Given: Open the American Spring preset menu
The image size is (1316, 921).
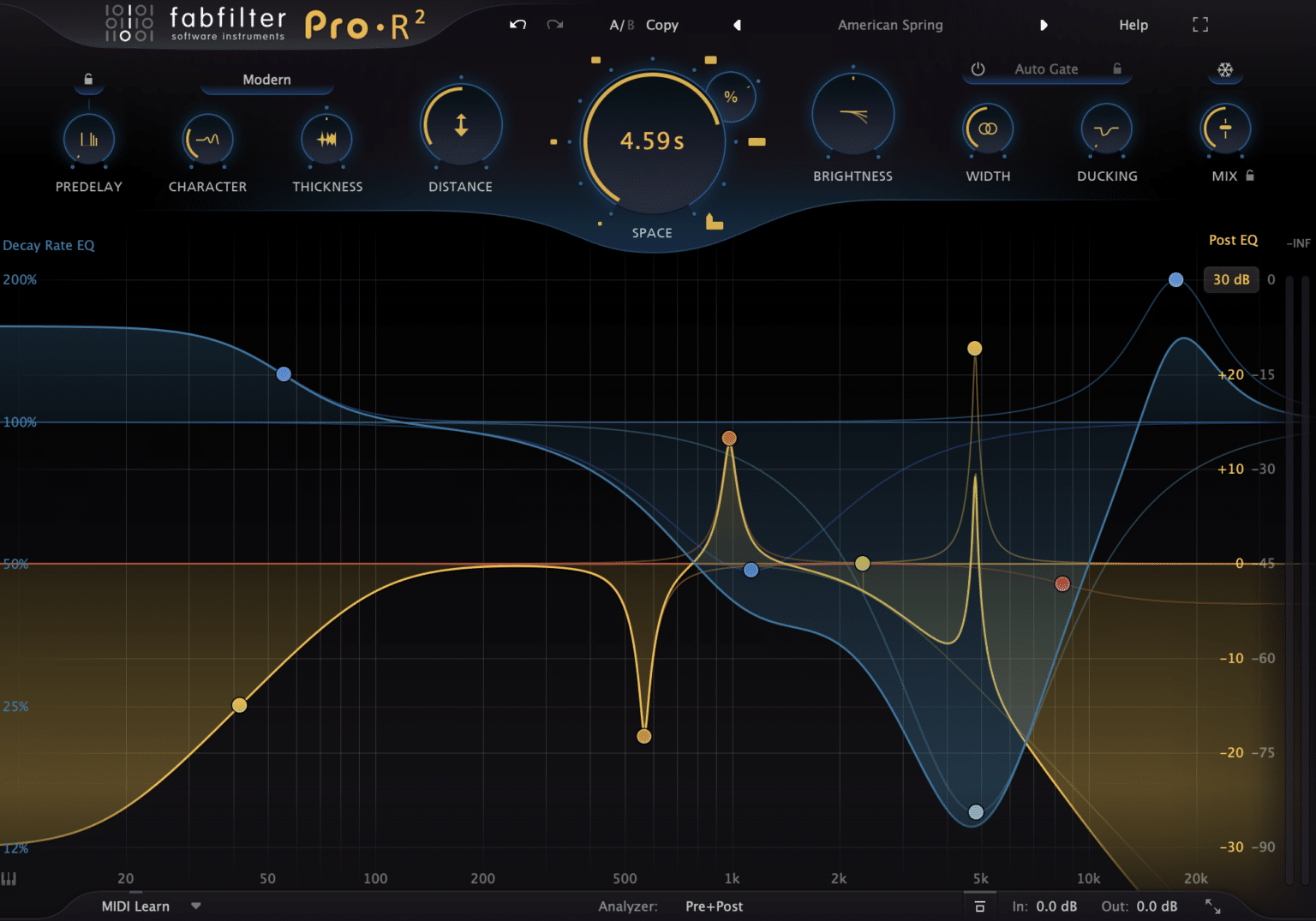Looking at the screenshot, I should click(890, 25).
